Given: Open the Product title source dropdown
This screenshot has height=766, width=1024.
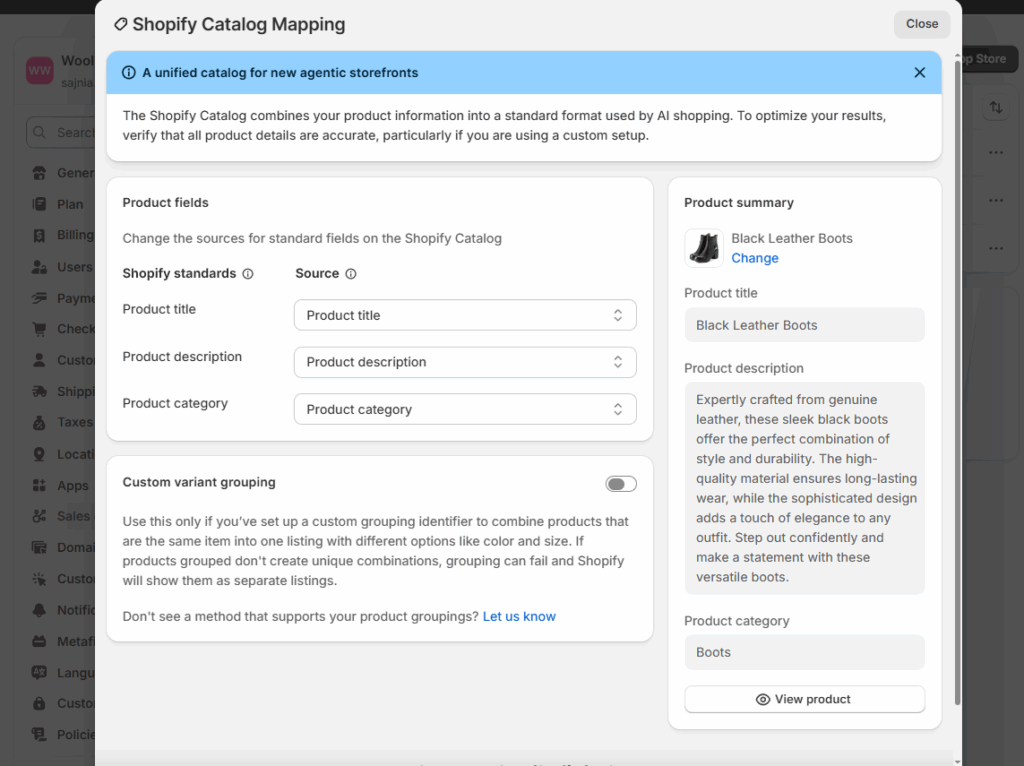Looking at the screenshot, I should tap(465, 315).
